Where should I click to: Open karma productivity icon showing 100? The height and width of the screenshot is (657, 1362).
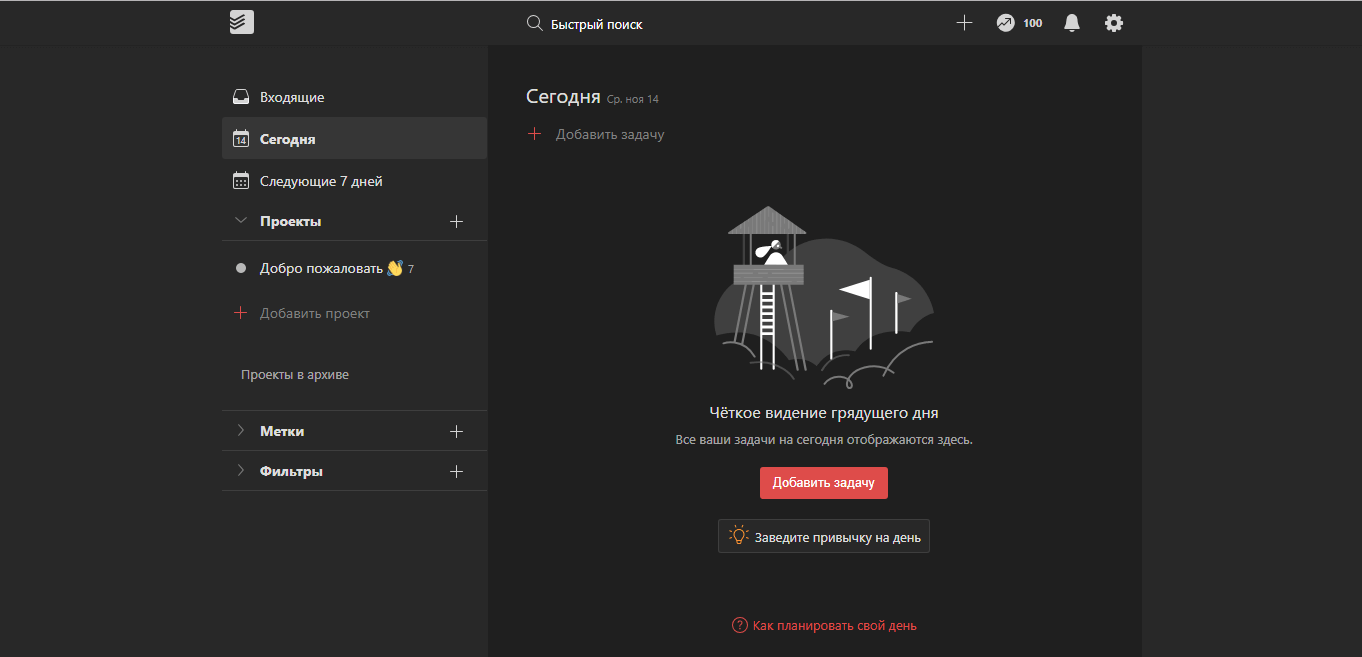click(x=1006, y=23)
